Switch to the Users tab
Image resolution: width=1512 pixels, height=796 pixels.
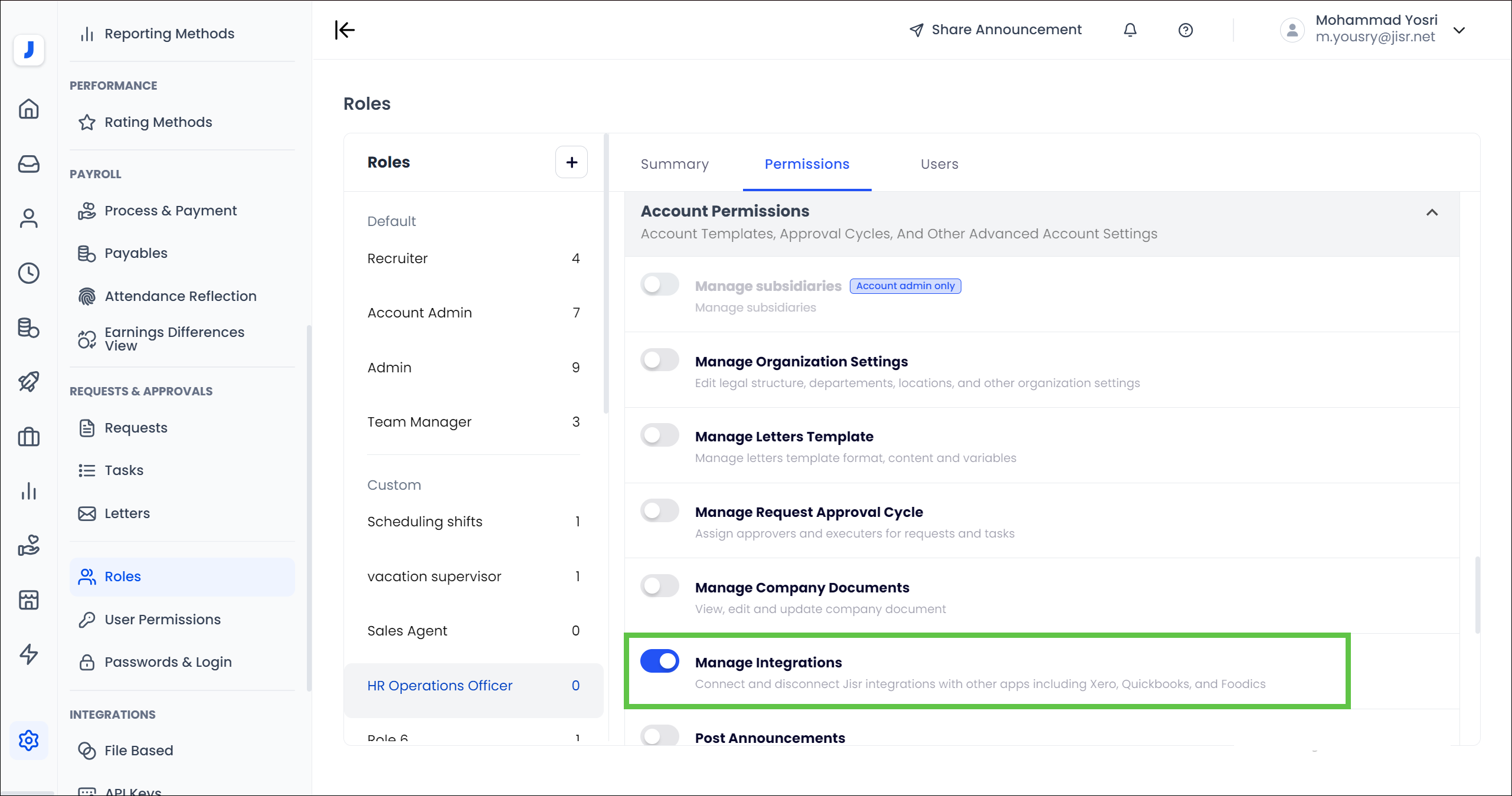pyautogui.click(x=939, y=164)
